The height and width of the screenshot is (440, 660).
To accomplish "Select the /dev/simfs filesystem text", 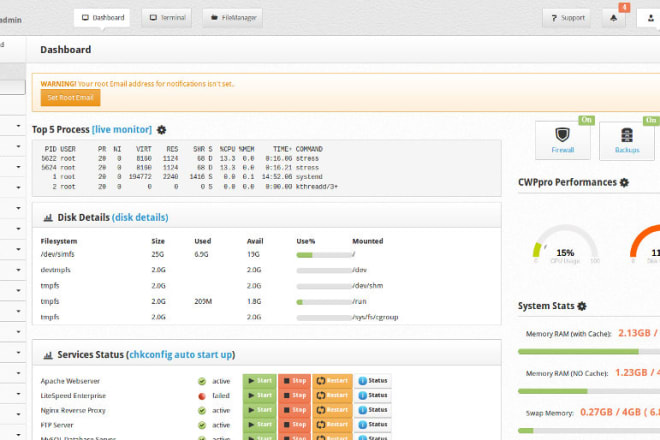I will [x=57, y=254].
